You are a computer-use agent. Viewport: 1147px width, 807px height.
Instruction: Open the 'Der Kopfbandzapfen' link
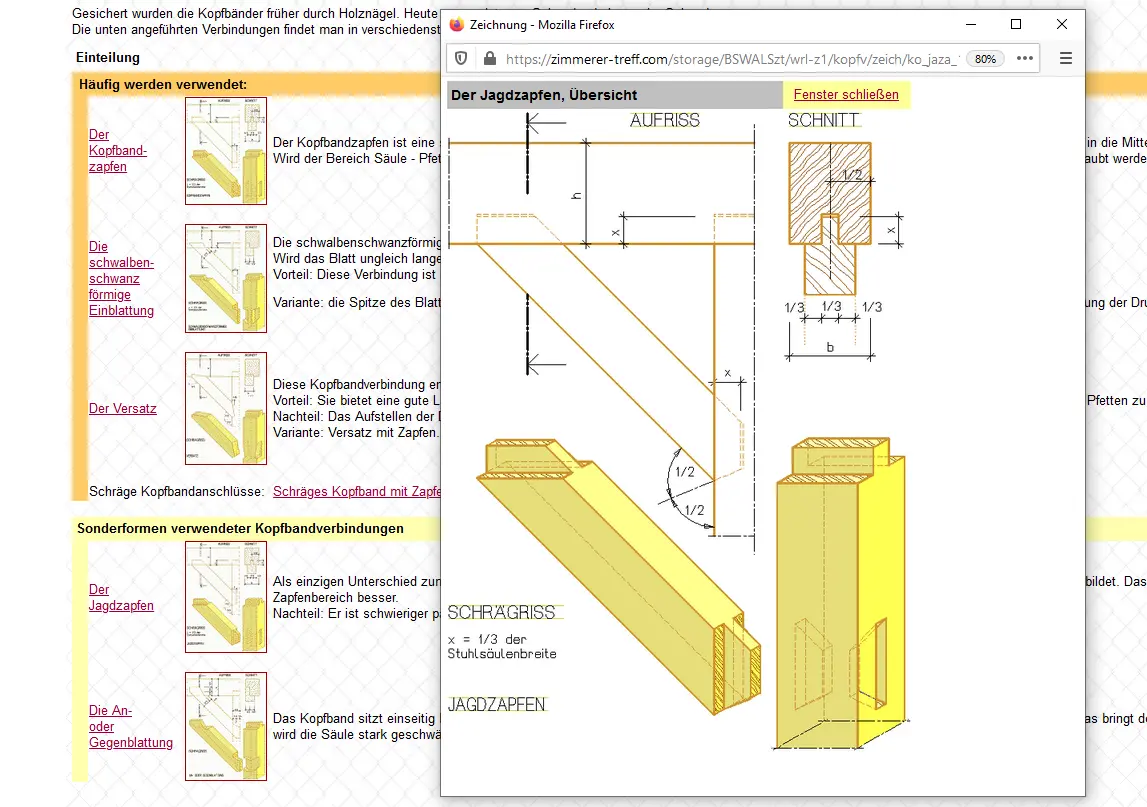tap(118, 151)
